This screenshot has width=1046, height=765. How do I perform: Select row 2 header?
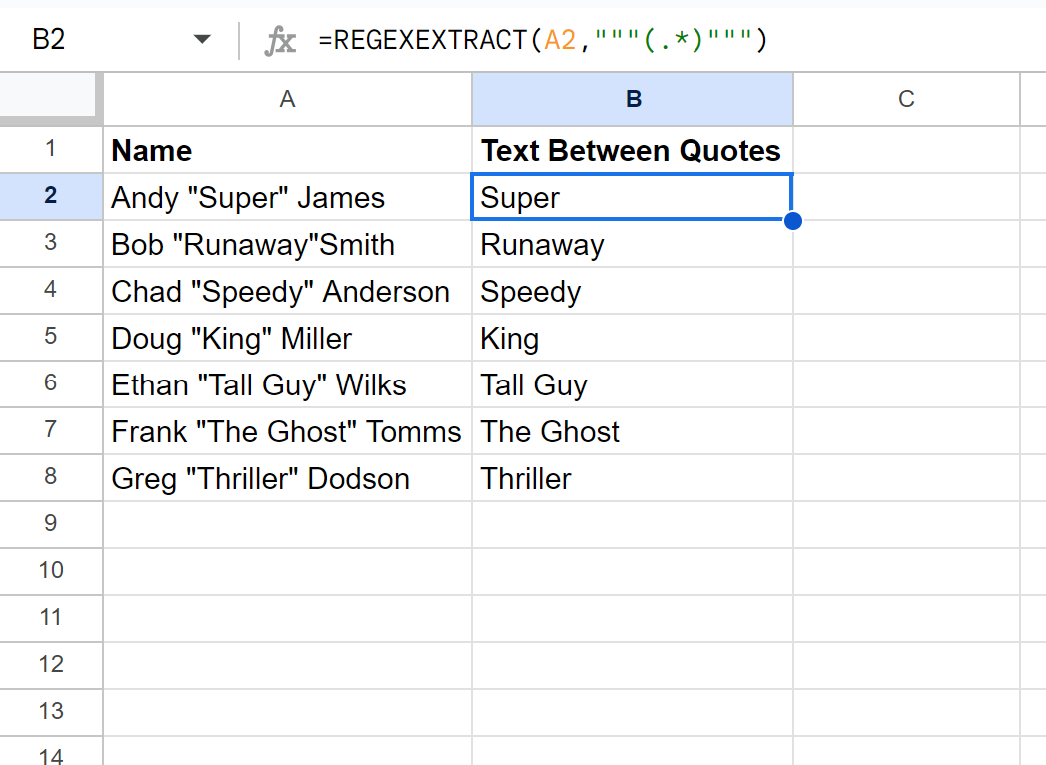[51, 197]
